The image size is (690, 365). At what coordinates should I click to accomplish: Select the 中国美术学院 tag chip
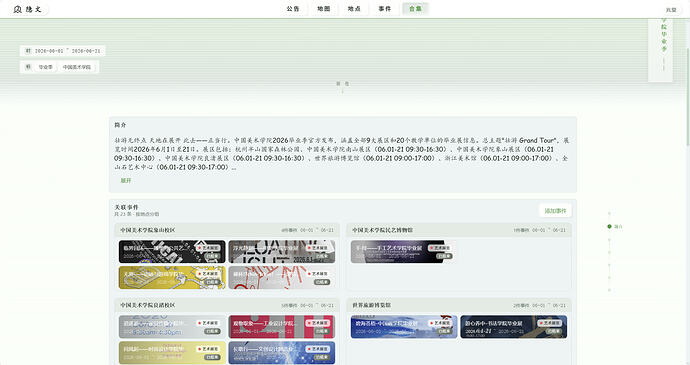coord(77,67)
